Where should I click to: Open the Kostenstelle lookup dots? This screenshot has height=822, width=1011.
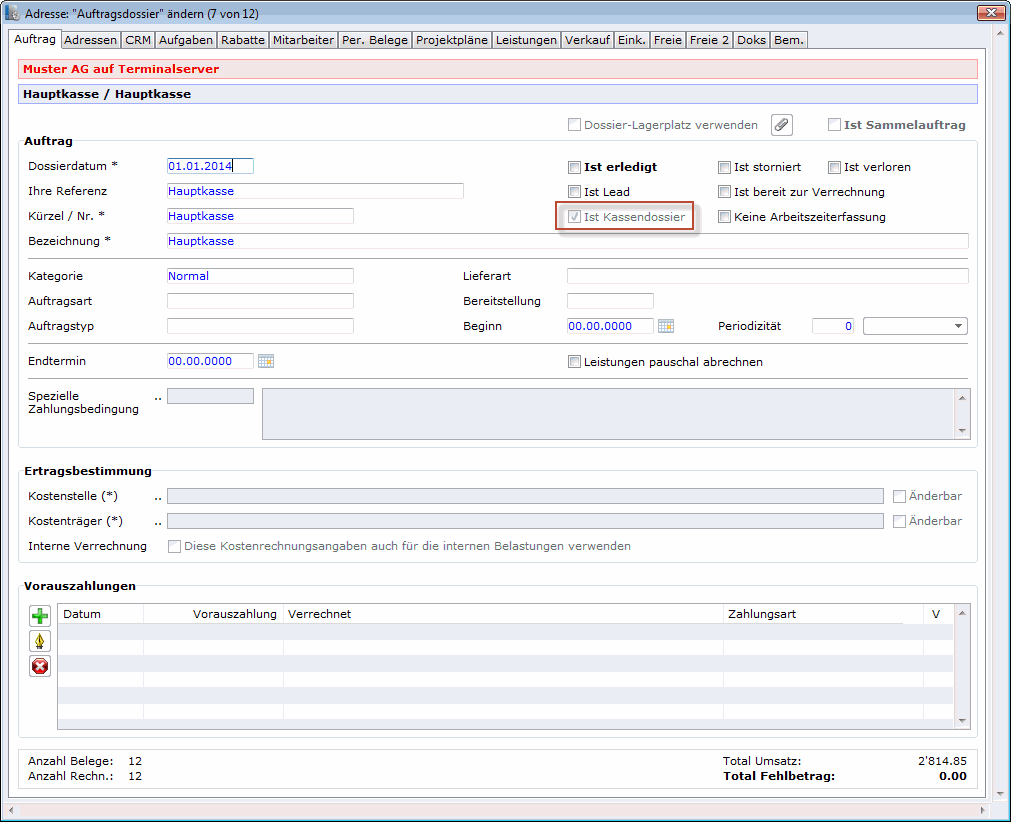[x=158, y=496]
